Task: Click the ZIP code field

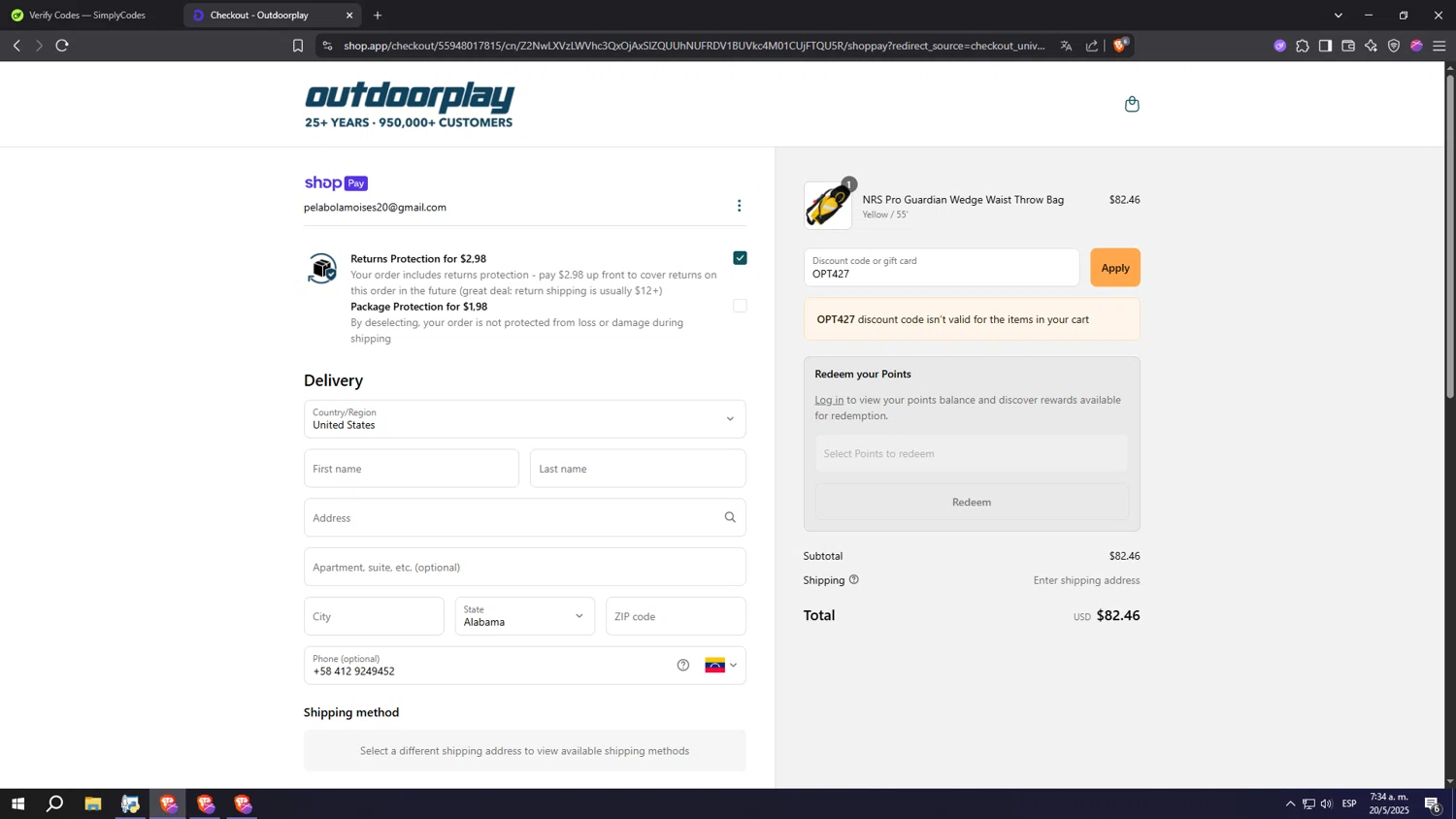Action: (676, 616)
